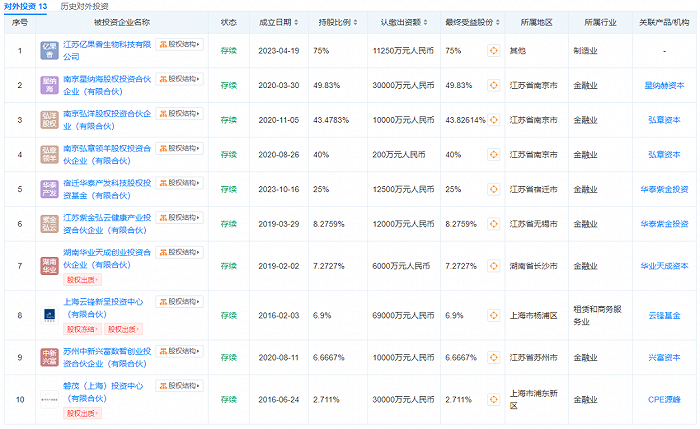Click the 上海云锋新呈 company logo thumbnail

coord(49,313)
